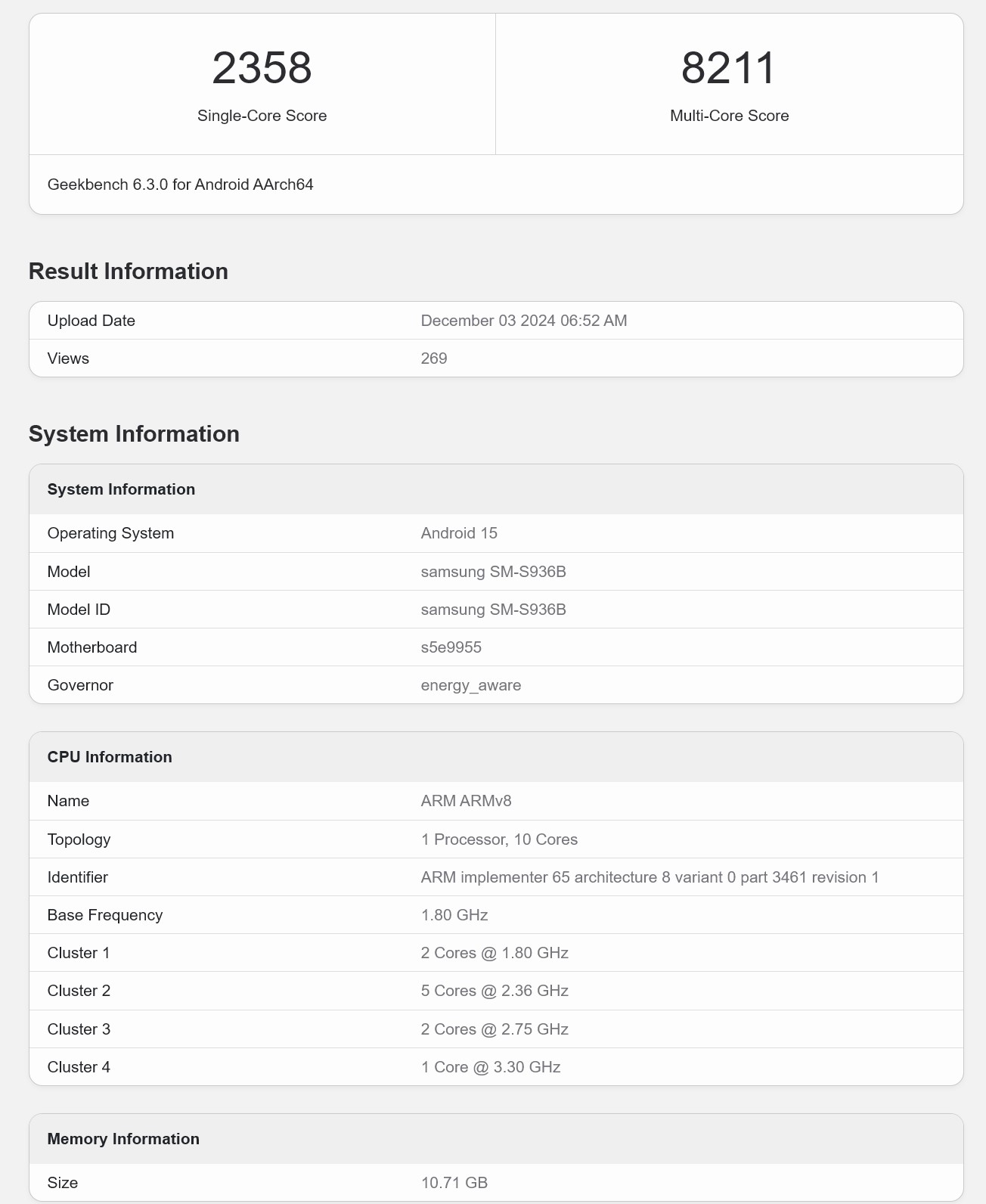Click the Cluster 2 value 5 Cores @ 2.36 GHz
Viewport: 986px width, 1204px height.
[x=495, y=991]
